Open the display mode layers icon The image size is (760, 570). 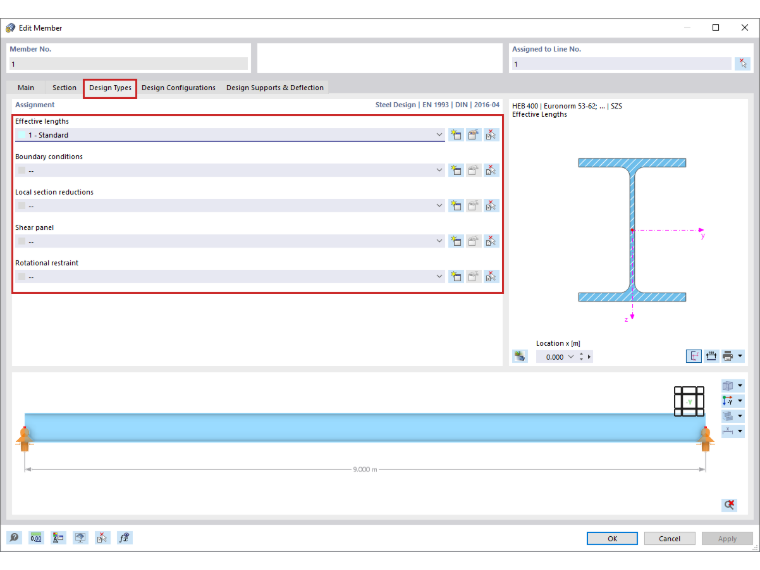click(x=728, y=416)
